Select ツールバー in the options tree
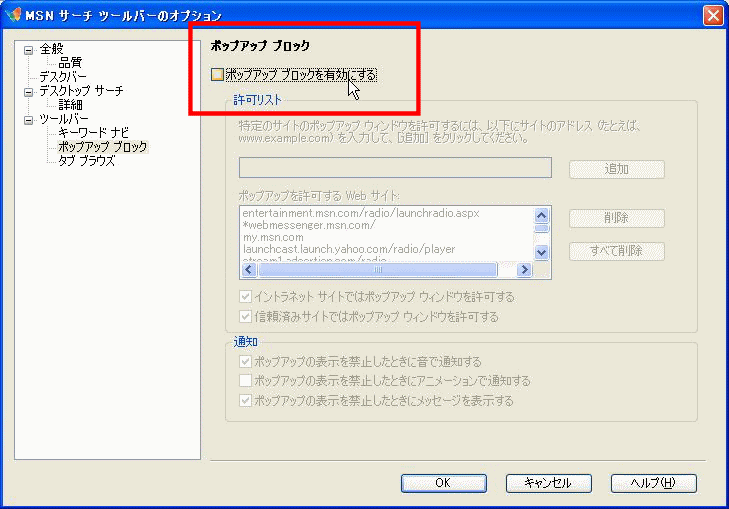This screenshot has width=729, height=509. (x=64, y=119)
